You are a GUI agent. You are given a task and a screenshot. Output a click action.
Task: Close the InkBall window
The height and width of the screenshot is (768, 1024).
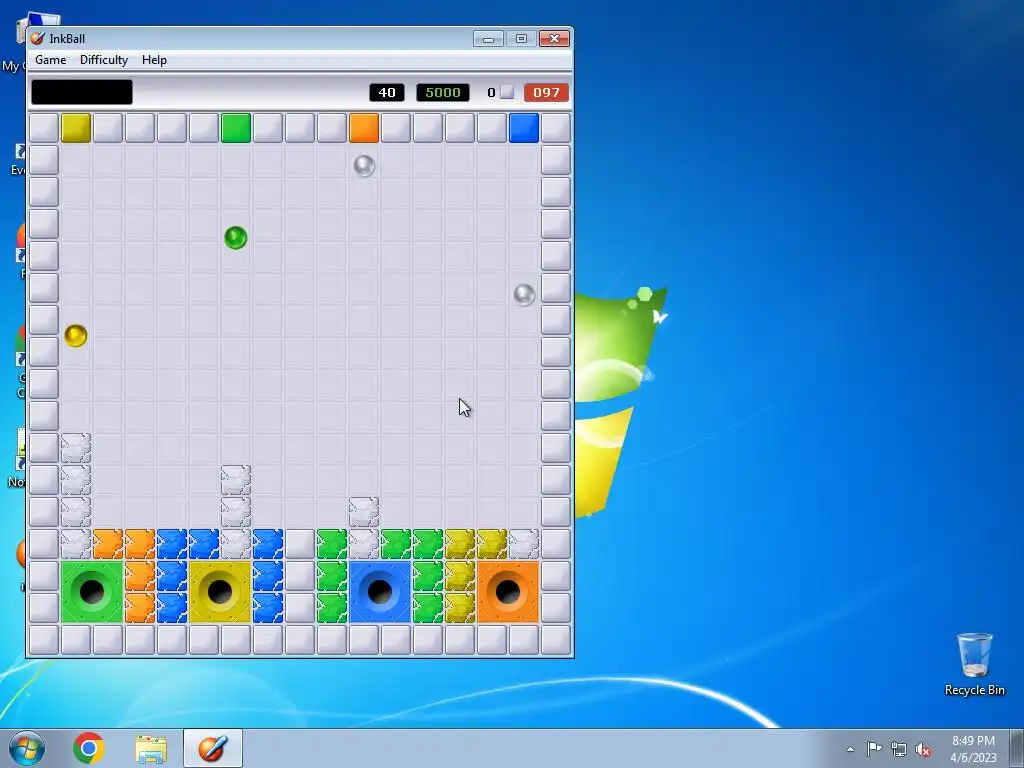pos(554,39)
